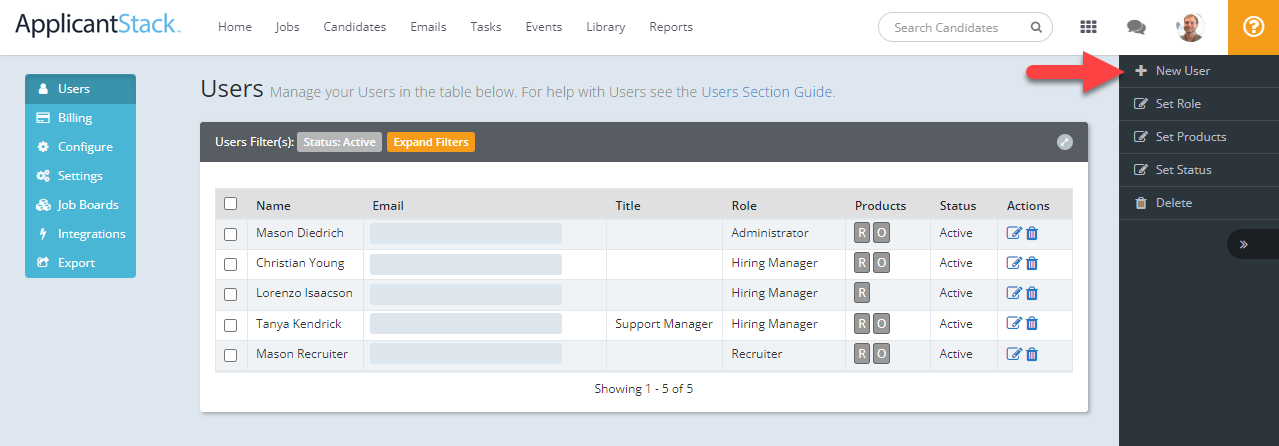Image resolution: width=1279 pixels, height=446 pixels.
Task: Click Expand Filters button
Action: pos(431,142)
